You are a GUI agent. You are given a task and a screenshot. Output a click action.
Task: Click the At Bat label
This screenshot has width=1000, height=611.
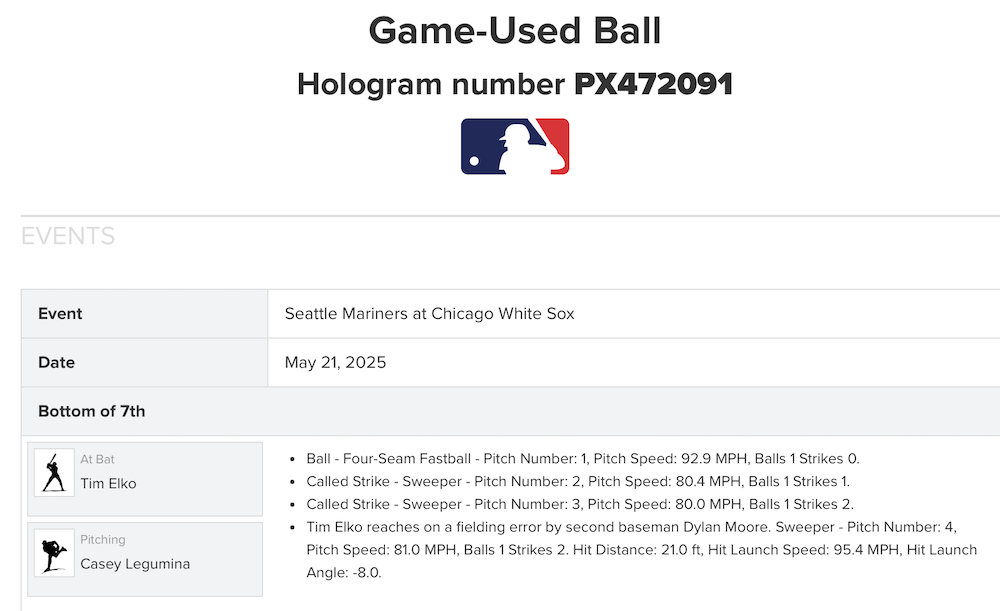(97, 460)
